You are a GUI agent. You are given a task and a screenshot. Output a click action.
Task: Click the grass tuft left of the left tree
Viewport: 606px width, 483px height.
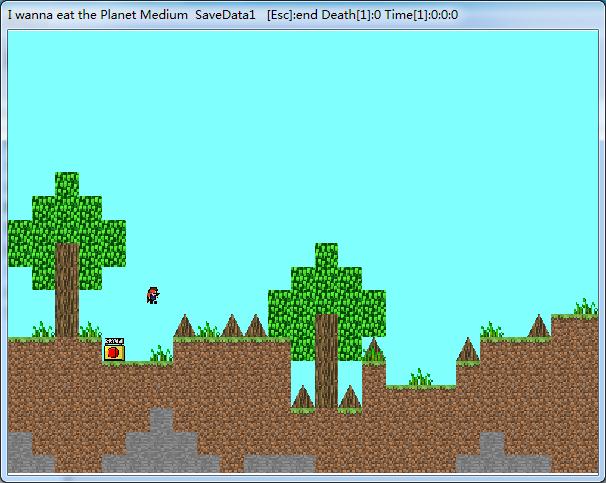(42, 329)
